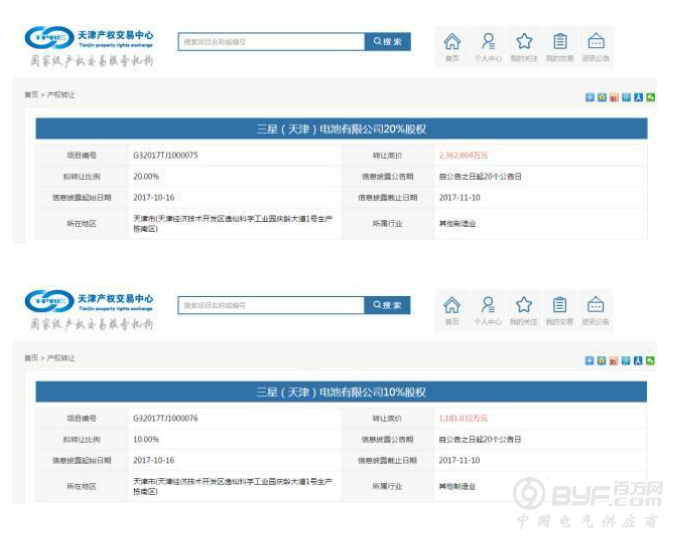673x539 pixels.
Task: Share 10%股权 page via Renren icon
Action: pyautogui.click(x=638, y=361)
